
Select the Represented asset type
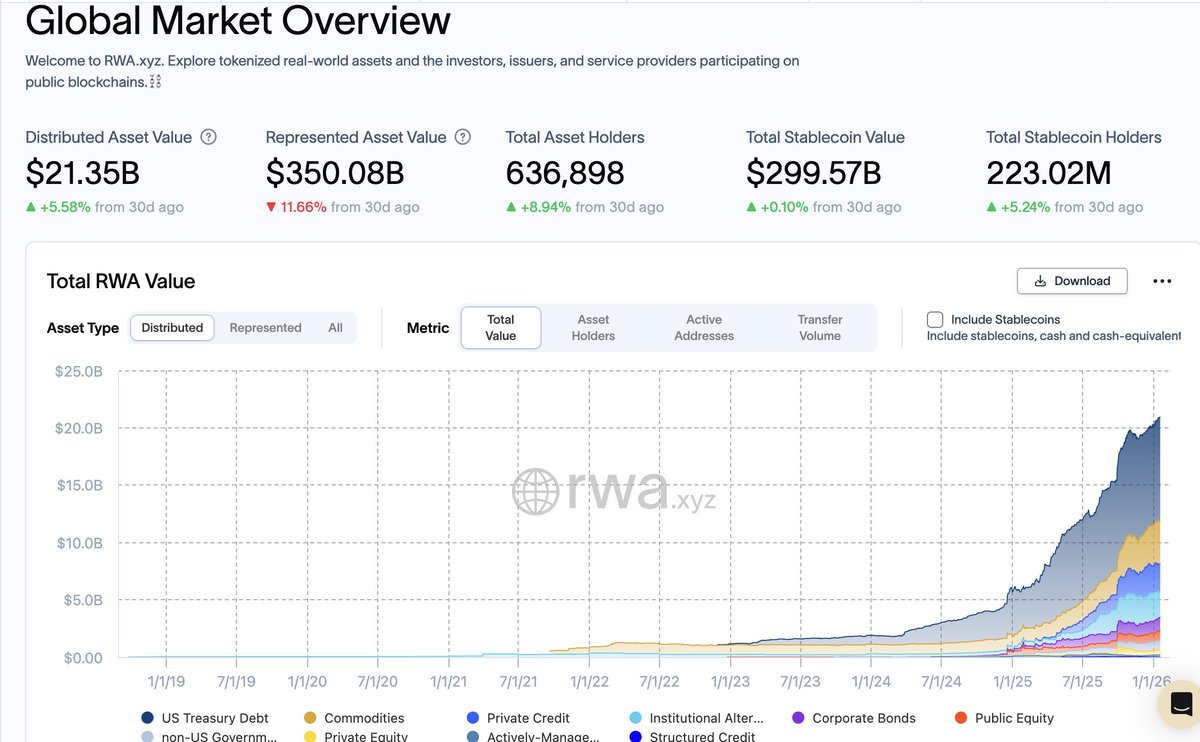(x=265, y=328)
